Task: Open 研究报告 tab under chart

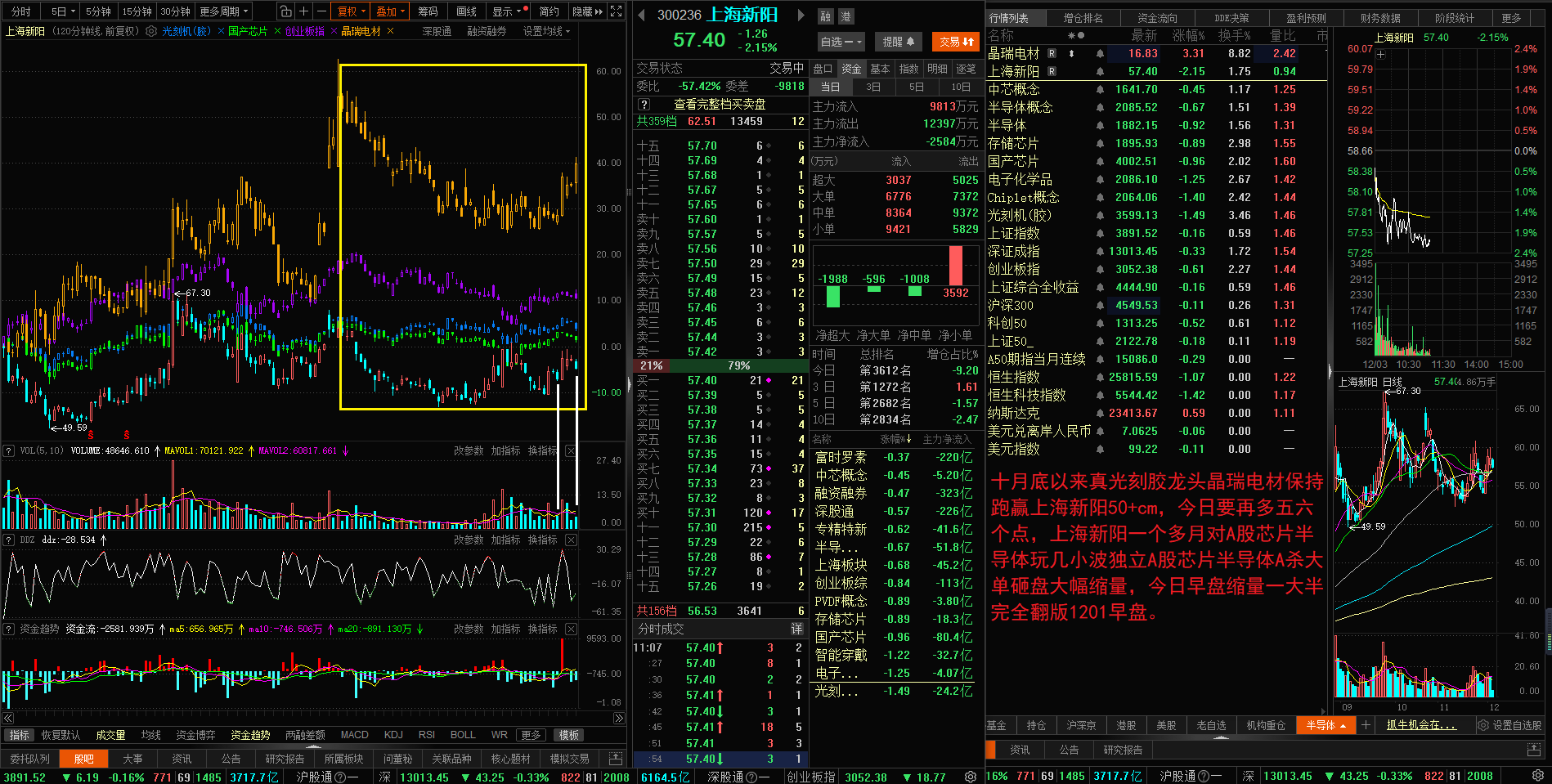Action: pyautogui.click(x=285, y=759)
